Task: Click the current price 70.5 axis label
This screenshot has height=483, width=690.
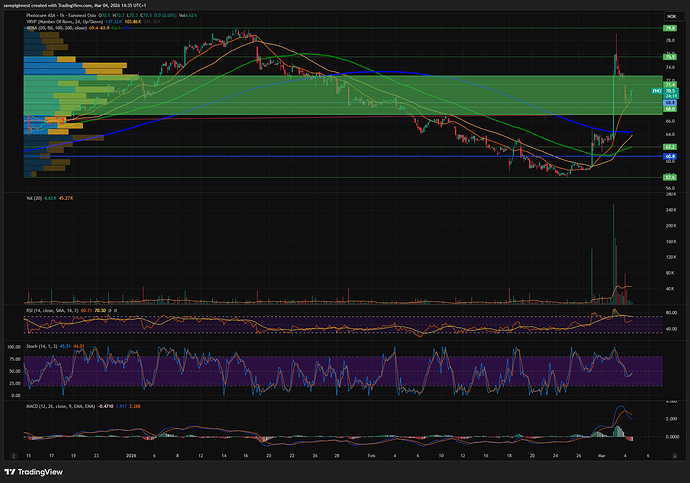Action: click(670, 91)
